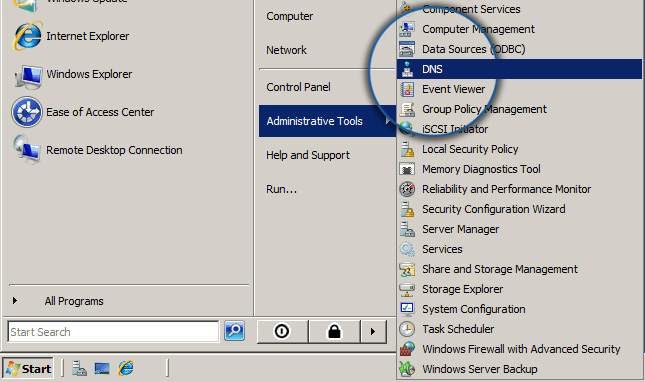Click the Computer Management icon
Viewport: 645px width, 382px height.
[x=407, y=29]
